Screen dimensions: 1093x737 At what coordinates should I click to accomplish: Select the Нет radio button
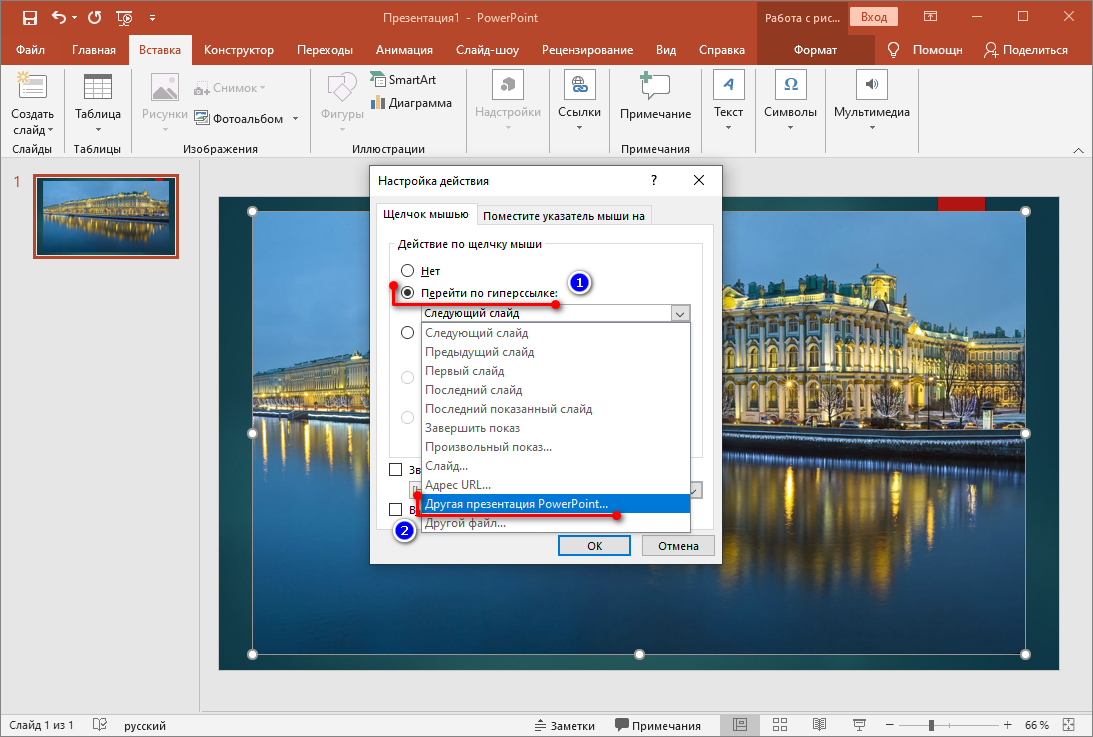point(407,271)
